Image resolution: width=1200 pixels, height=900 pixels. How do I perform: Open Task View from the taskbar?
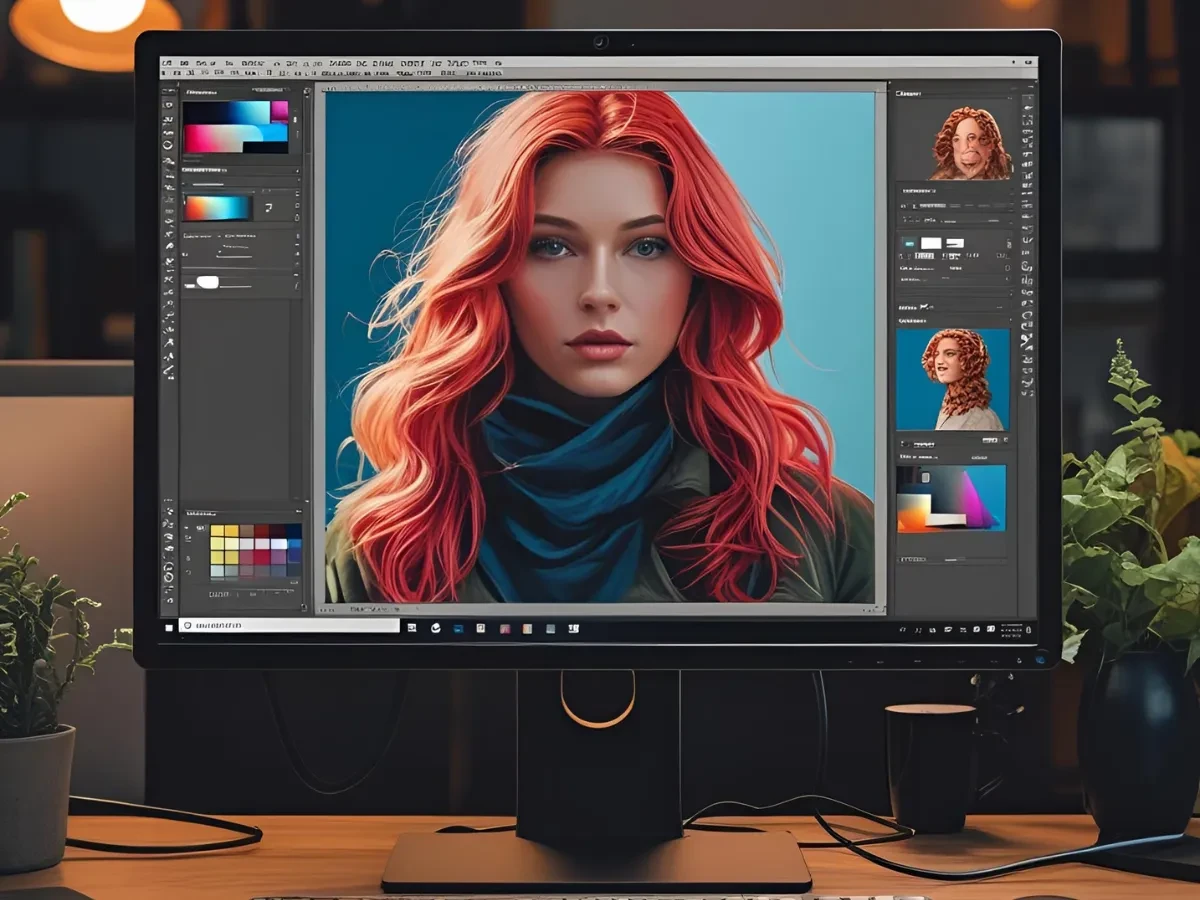[x=412, y=628]
